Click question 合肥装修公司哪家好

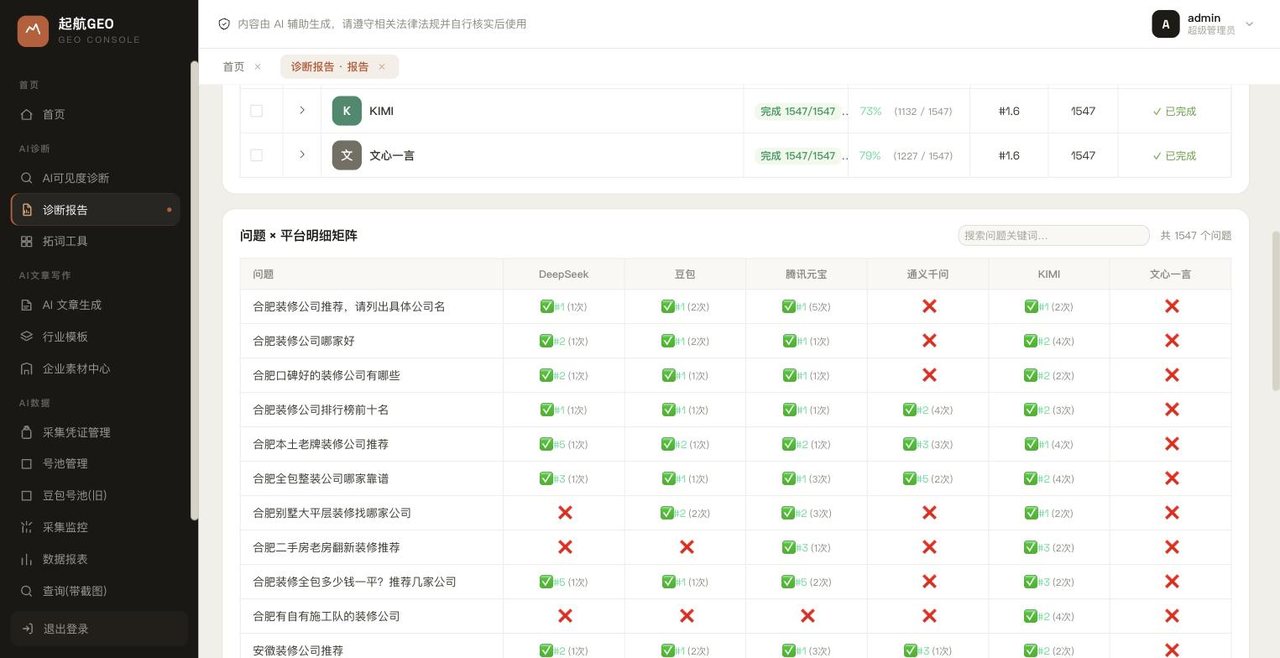pyautogui.click(x=304, y=341)
